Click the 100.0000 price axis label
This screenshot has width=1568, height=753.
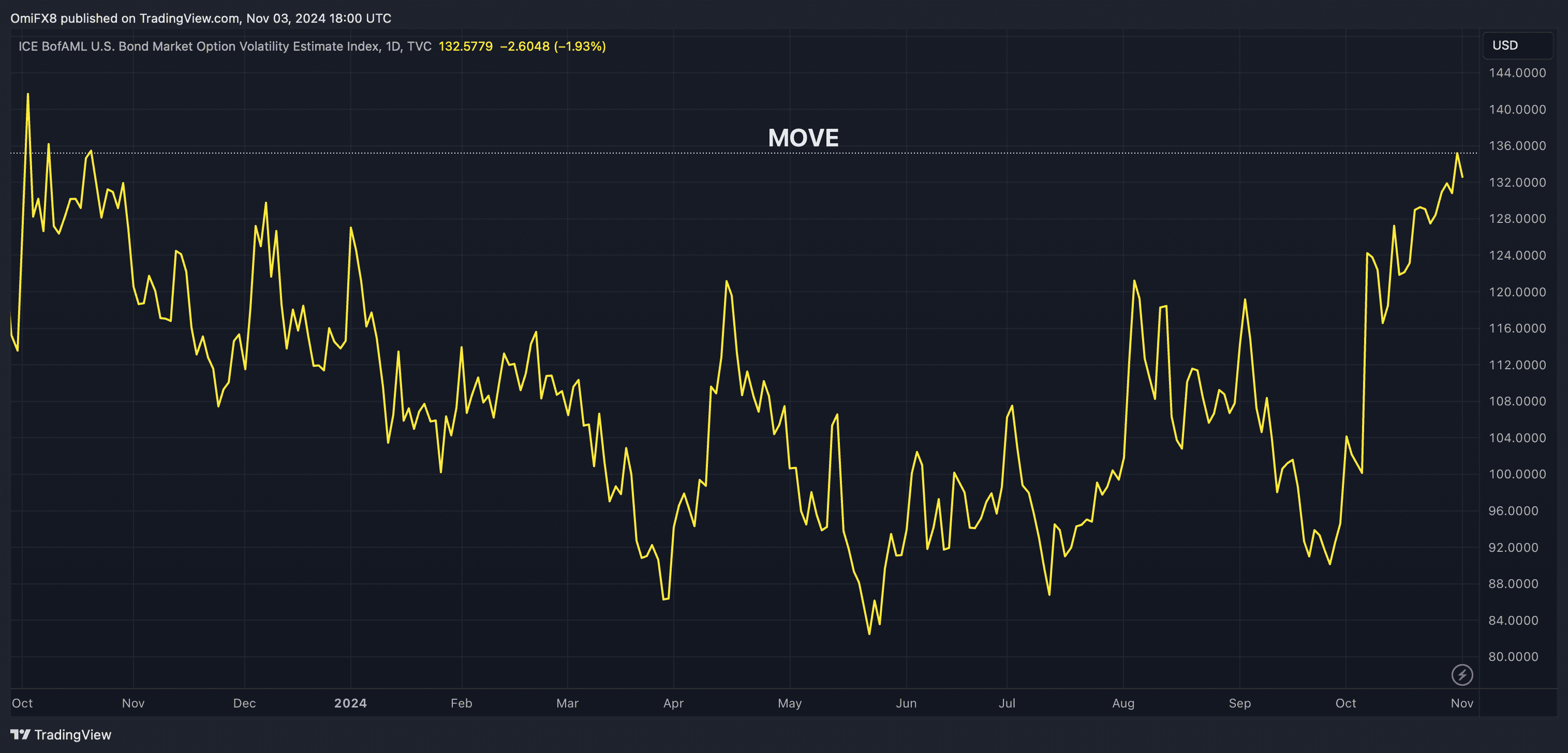[x=1517, y=474]
